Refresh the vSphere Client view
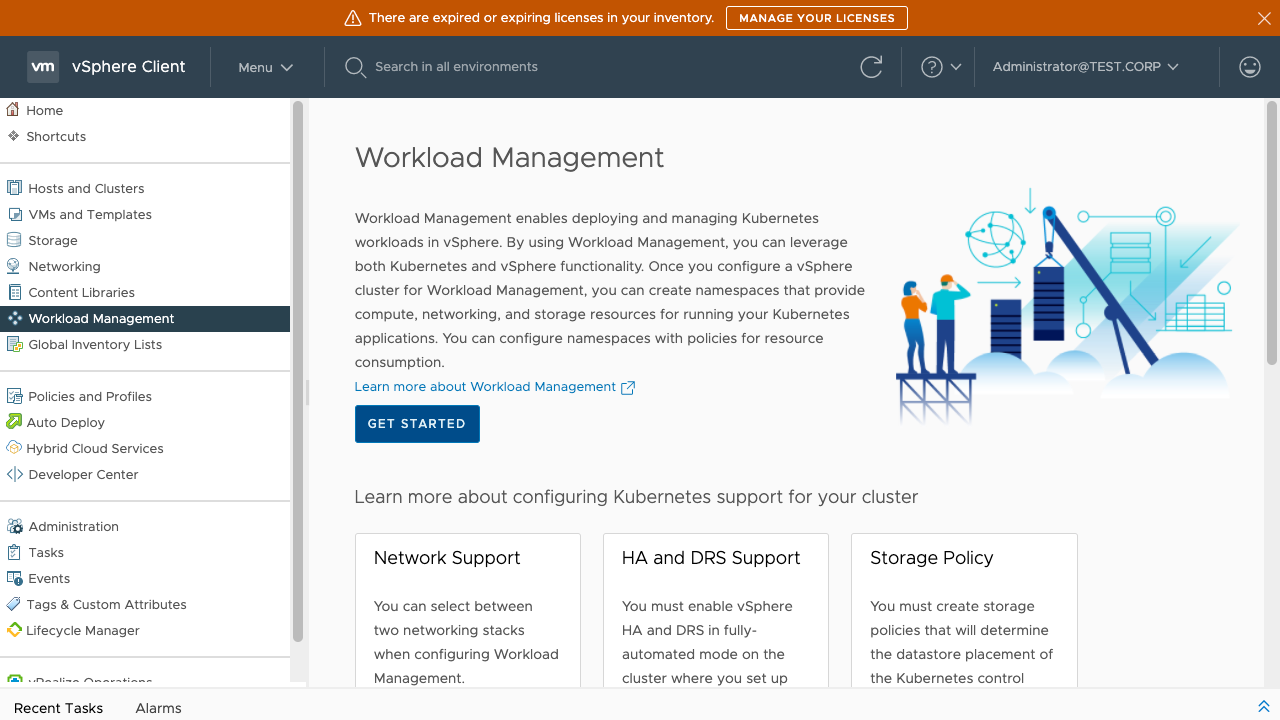The width and height of the screenshot is (1280, 720). point(871,67)
